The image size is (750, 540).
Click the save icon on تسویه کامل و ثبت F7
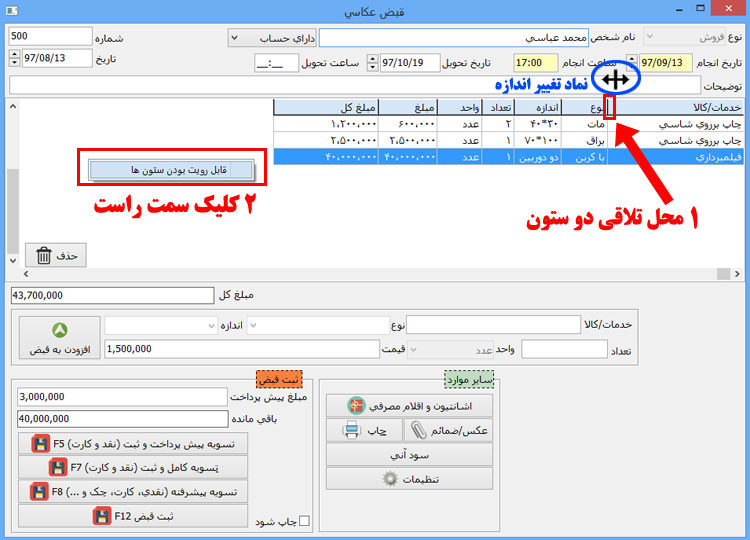[x=59, y=467]
